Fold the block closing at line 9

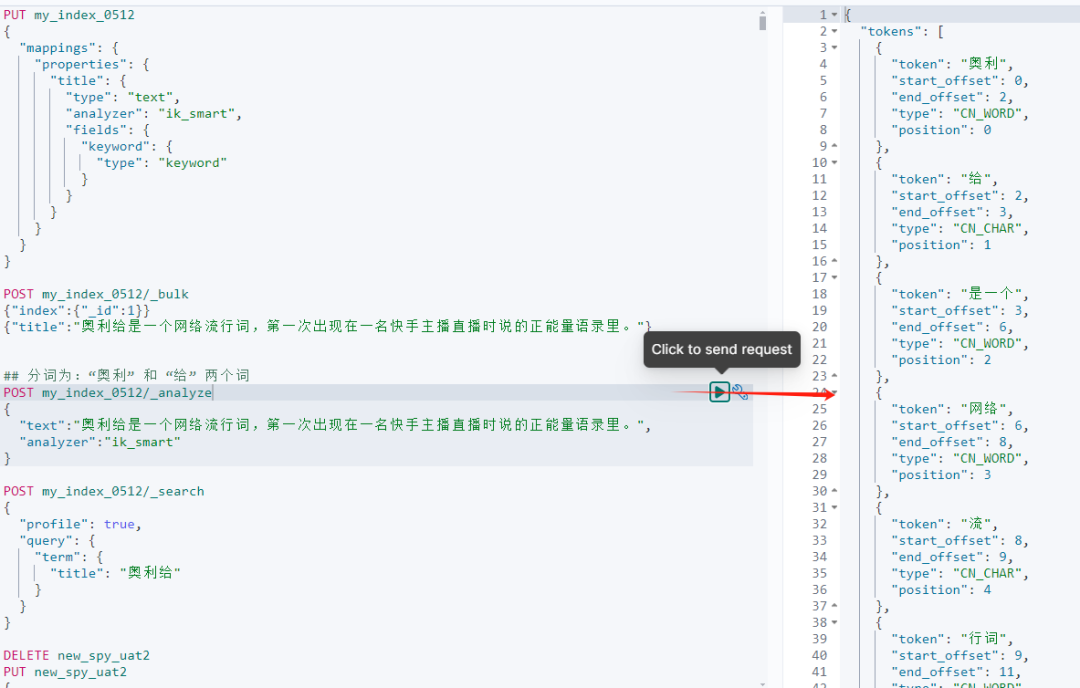[x=834, y=146]
